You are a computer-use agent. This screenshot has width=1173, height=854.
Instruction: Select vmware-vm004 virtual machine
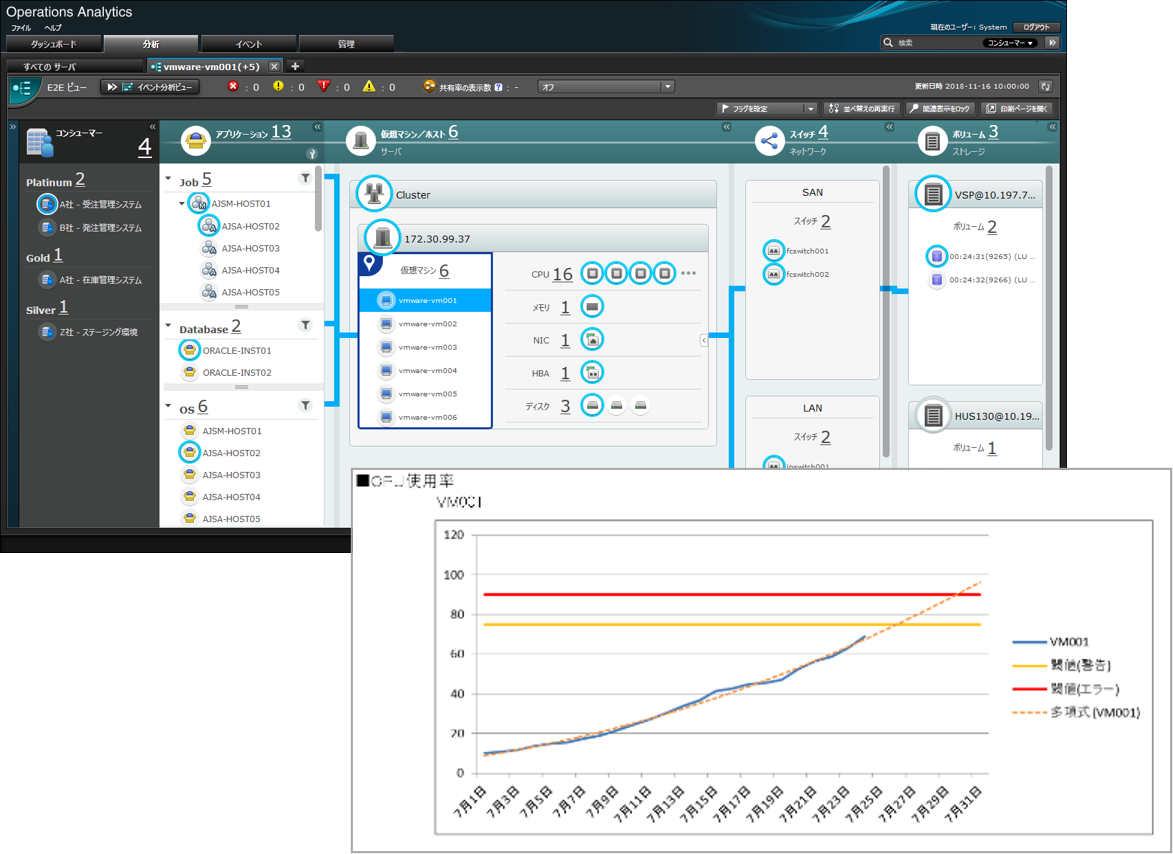click(x=425, y=371)
